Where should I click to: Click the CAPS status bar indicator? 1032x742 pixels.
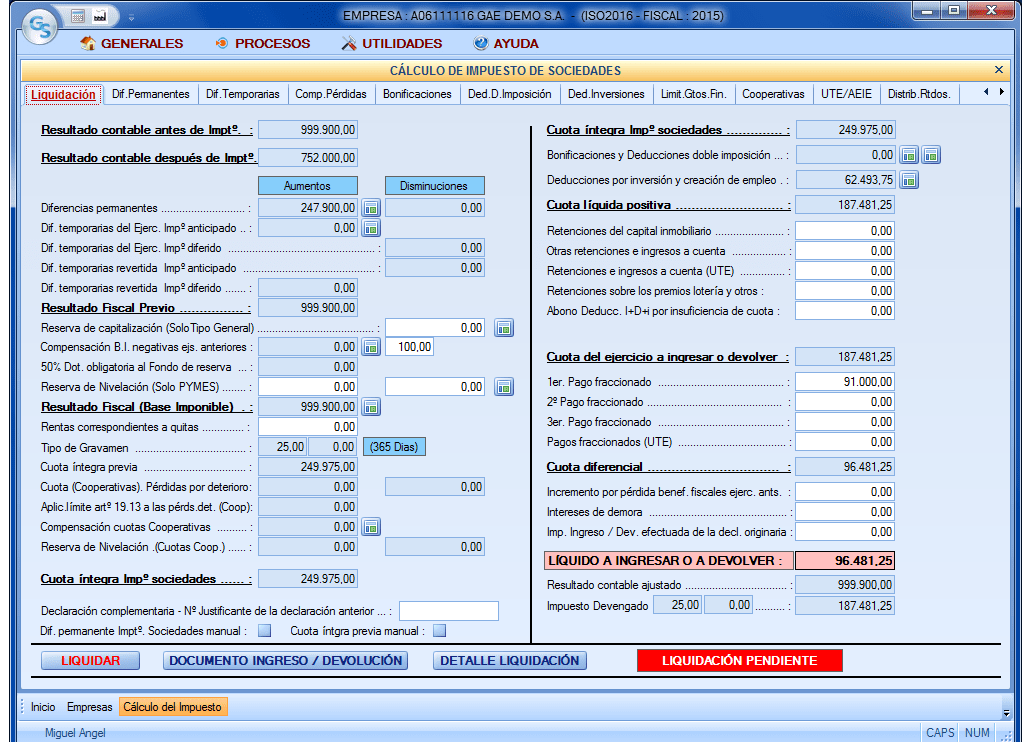940,733
